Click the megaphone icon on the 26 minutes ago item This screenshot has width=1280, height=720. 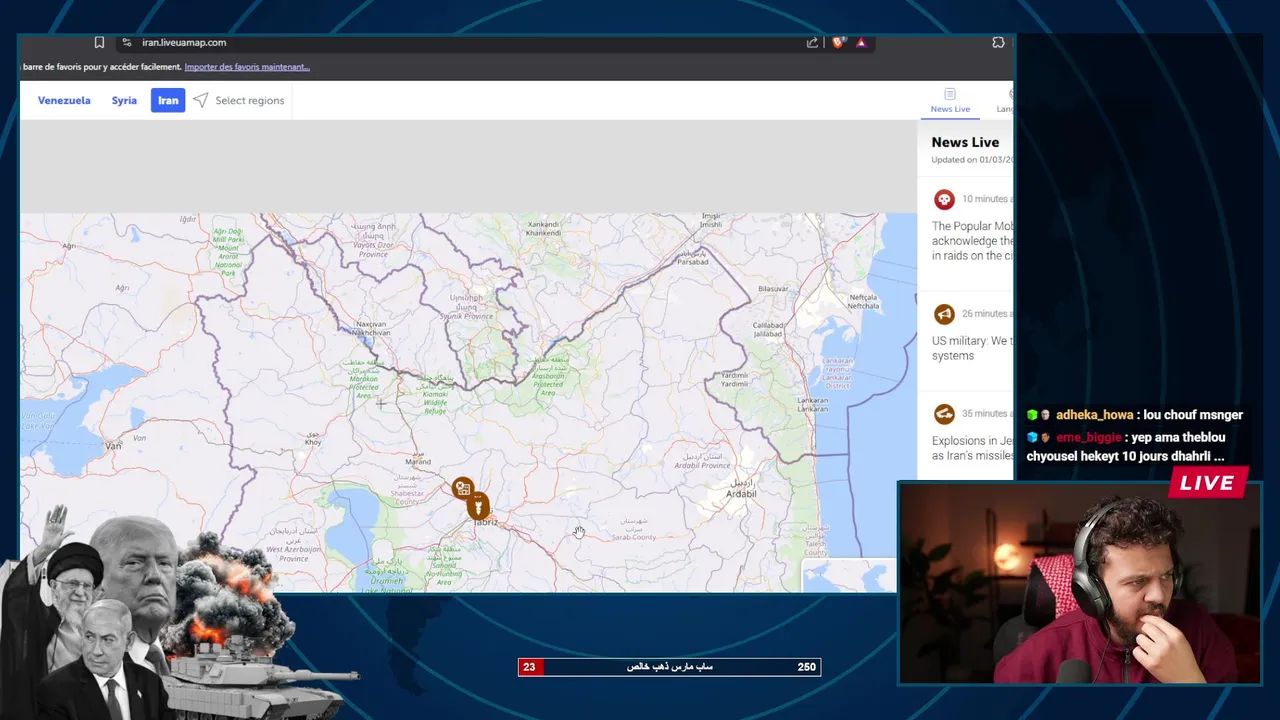[x=944, y=314]
